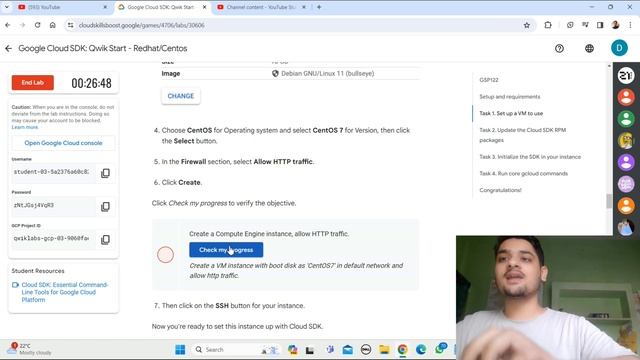
Task: Copy the GCP Project ID
Action: pyautogui.click(x=105, y=240)
